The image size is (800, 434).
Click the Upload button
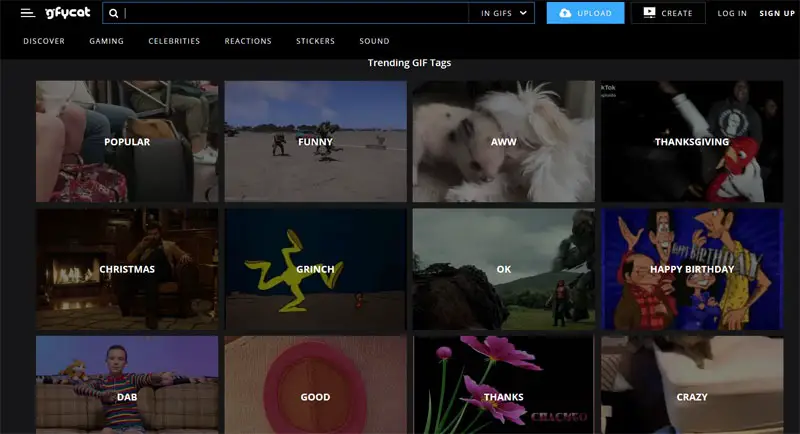[x=585, y=13]
